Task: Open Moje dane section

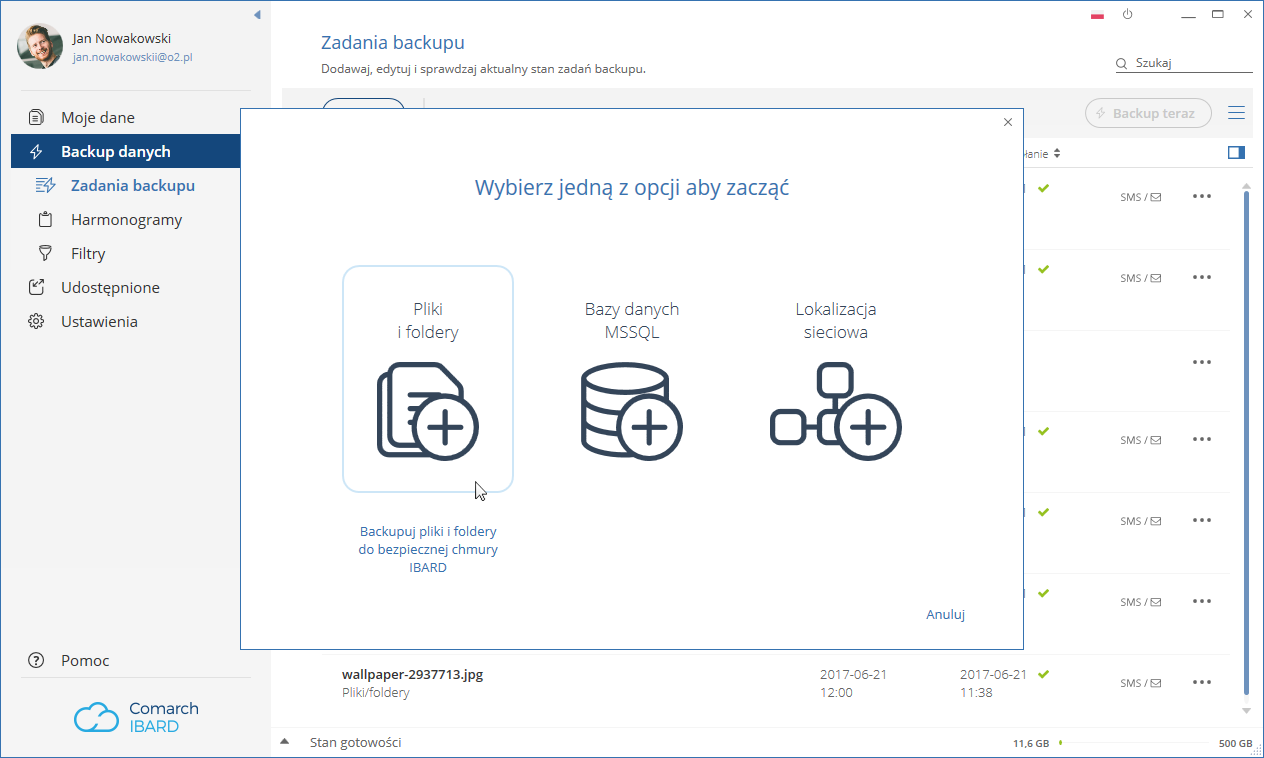Action: click(x=97, y=117)
